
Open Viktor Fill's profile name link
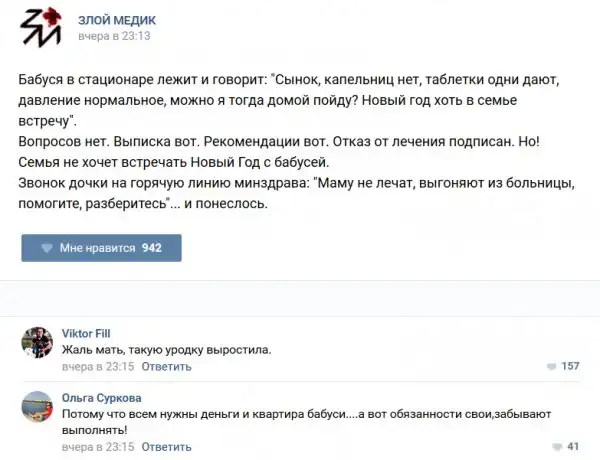coord(87,334)
